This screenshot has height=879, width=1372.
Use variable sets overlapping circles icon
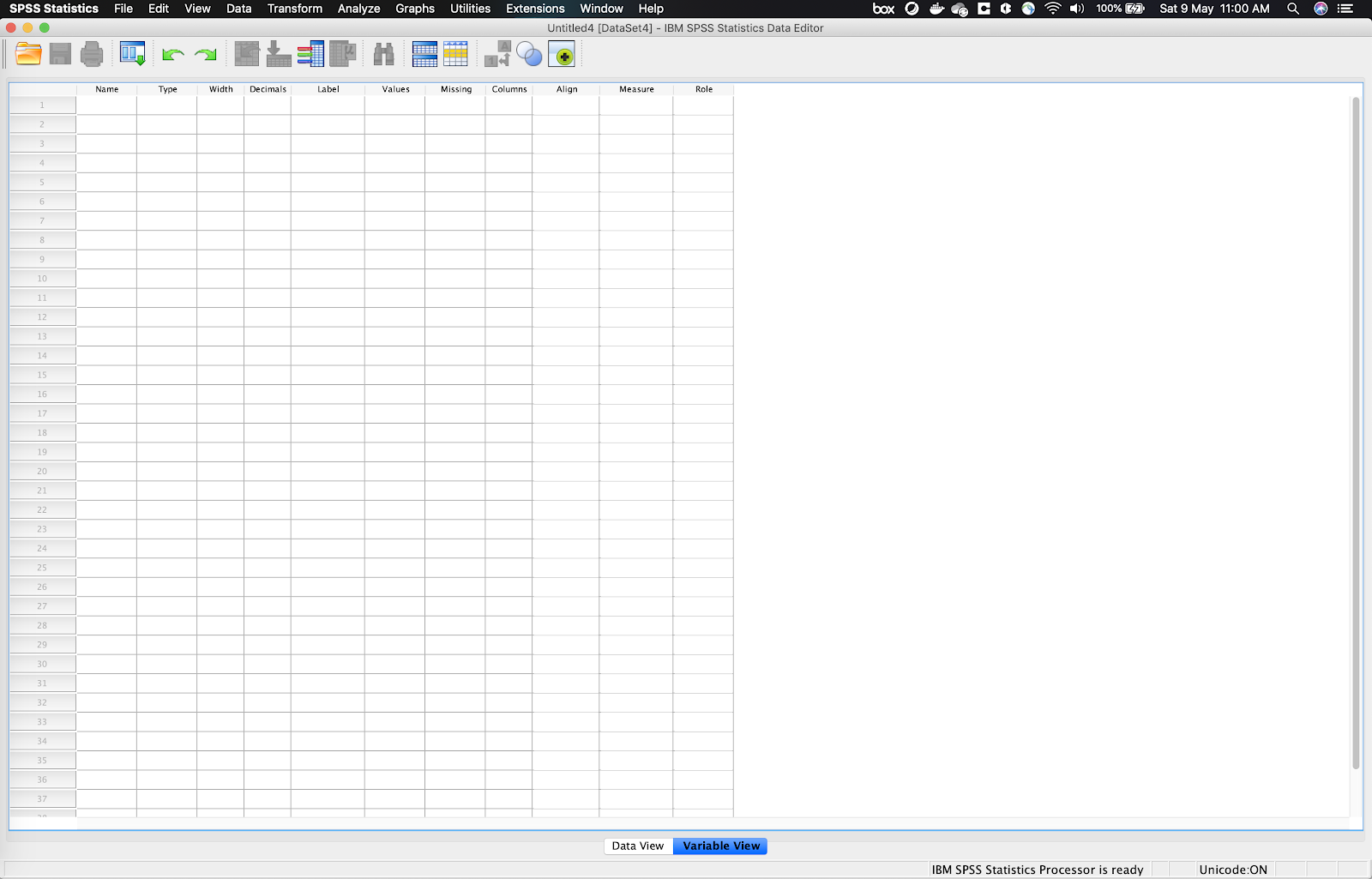[529, 56]
